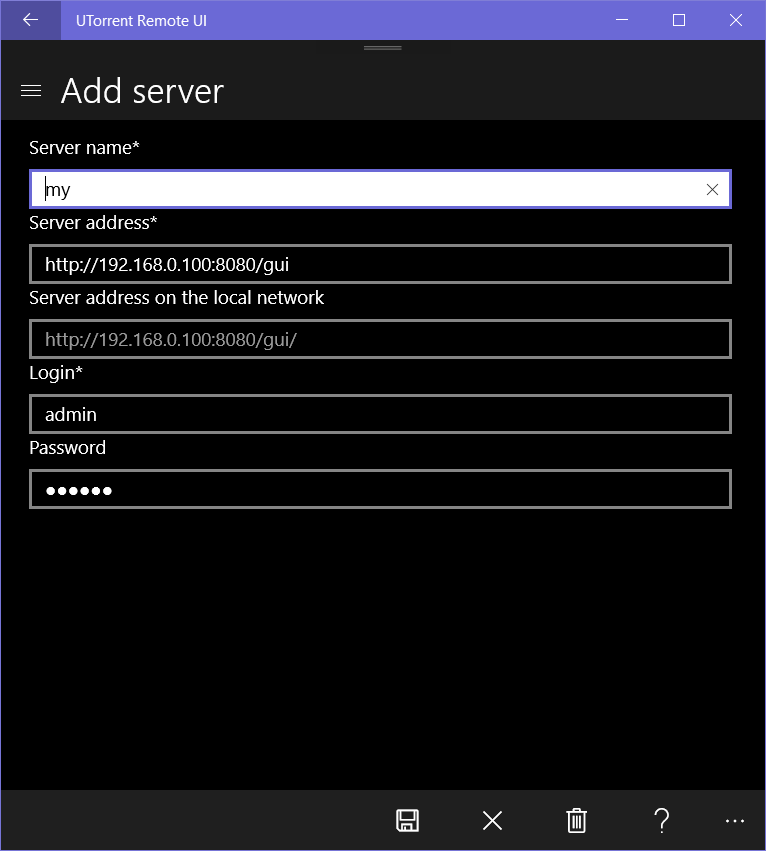Click the Server address* label
Viewport: 766px width, 851px height.
click(x=93, y=223)
